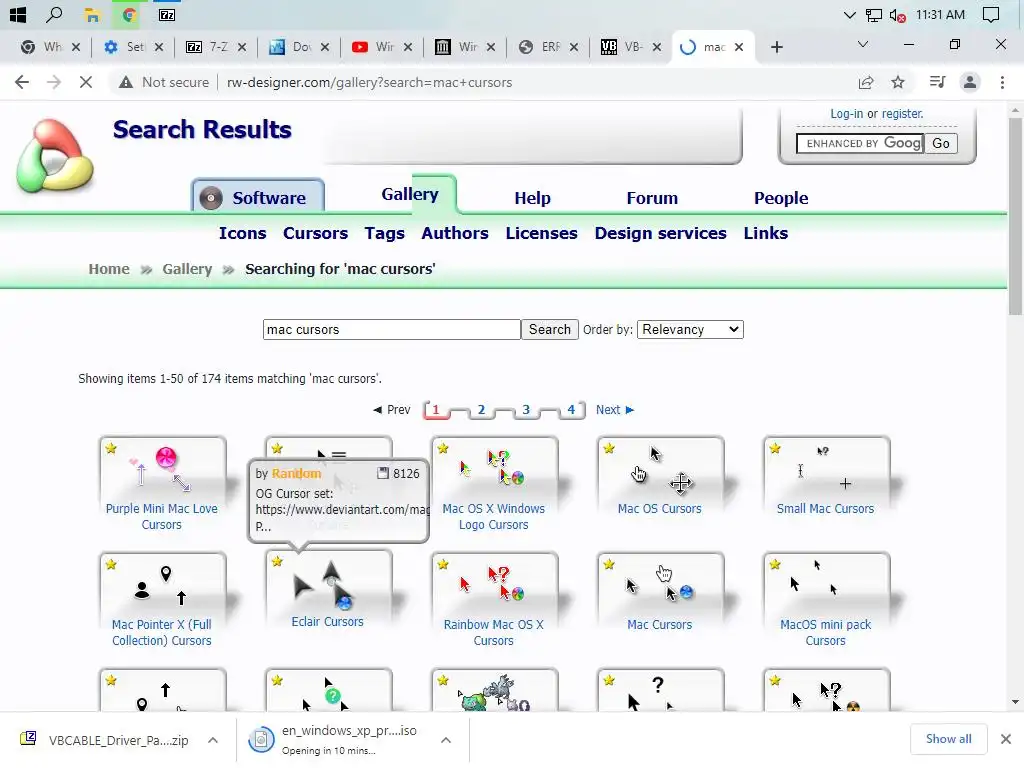Click the Search button
Viewport: 1024px width, 768px height.
tap(549, 329)
